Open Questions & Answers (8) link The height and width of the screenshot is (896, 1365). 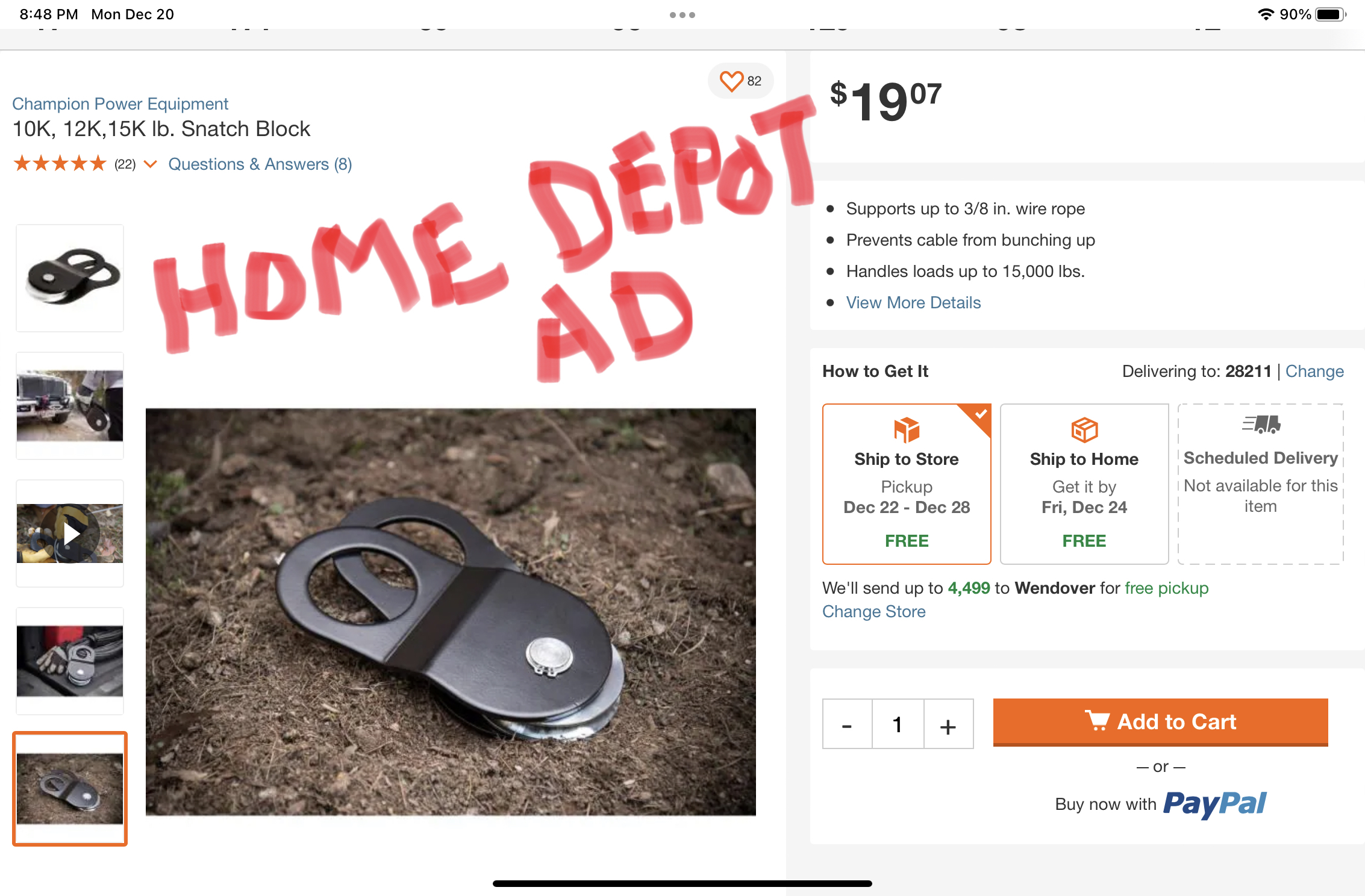point(260,164)
